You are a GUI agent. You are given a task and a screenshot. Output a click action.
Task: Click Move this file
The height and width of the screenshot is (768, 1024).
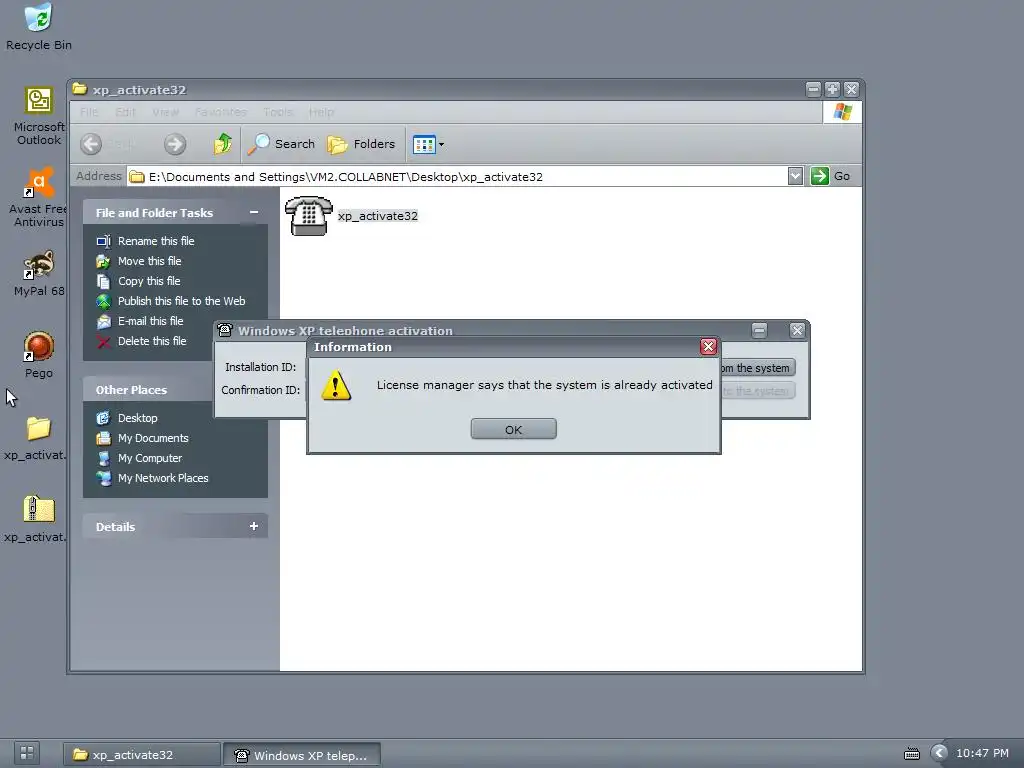[150, 261]
